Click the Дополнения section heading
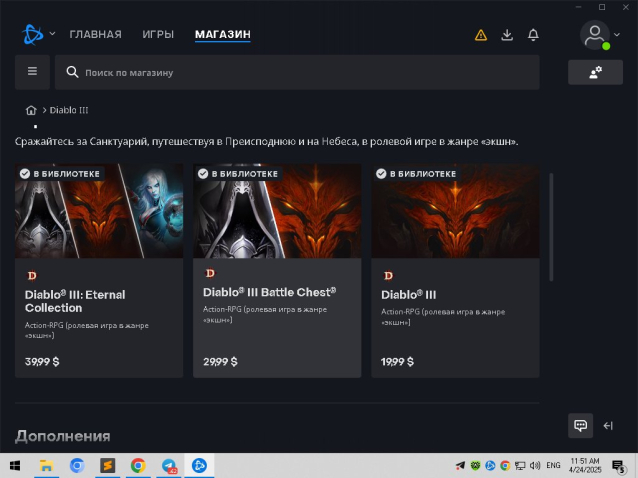Image resolution: width=638 pixels, height=478 pixels. coord(63,436)
